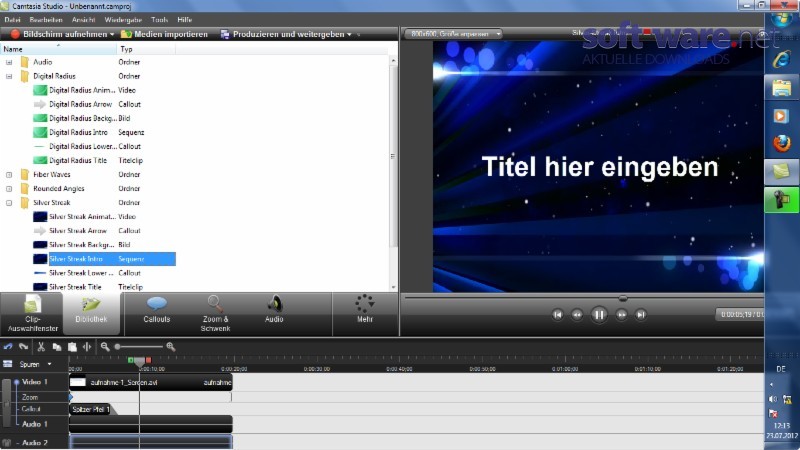Image resolution: width=800 pixels, height=450 pixels.
Task: Open Firefox from the taskbar
Action: tap(781, 143)
